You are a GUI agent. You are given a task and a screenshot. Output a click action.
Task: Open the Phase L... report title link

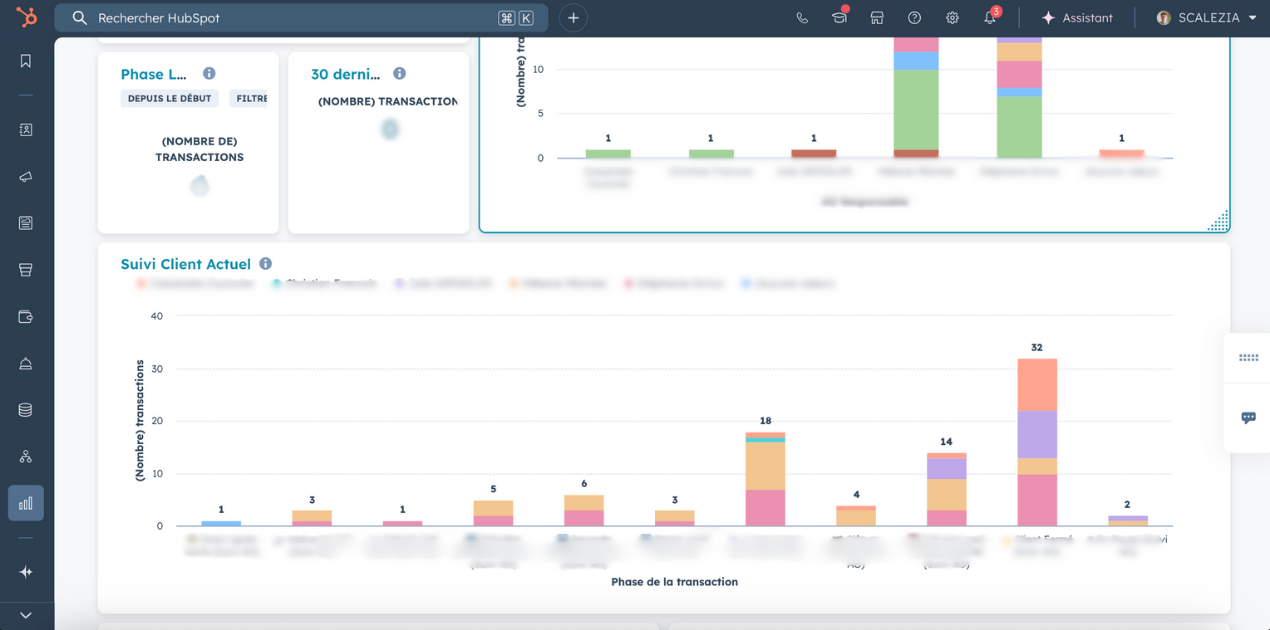tap(154, 75)
